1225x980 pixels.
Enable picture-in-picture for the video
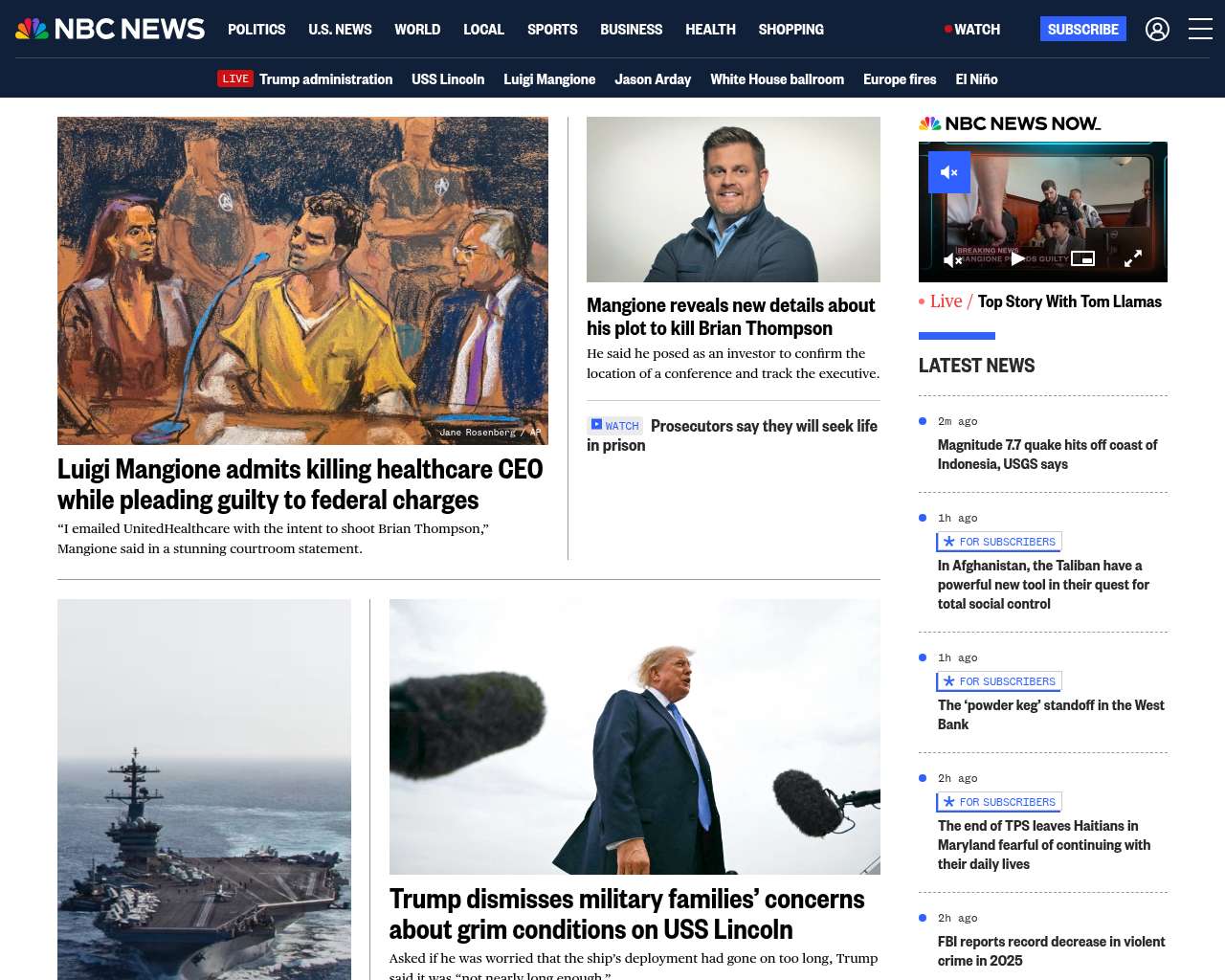coord(1082,258)
